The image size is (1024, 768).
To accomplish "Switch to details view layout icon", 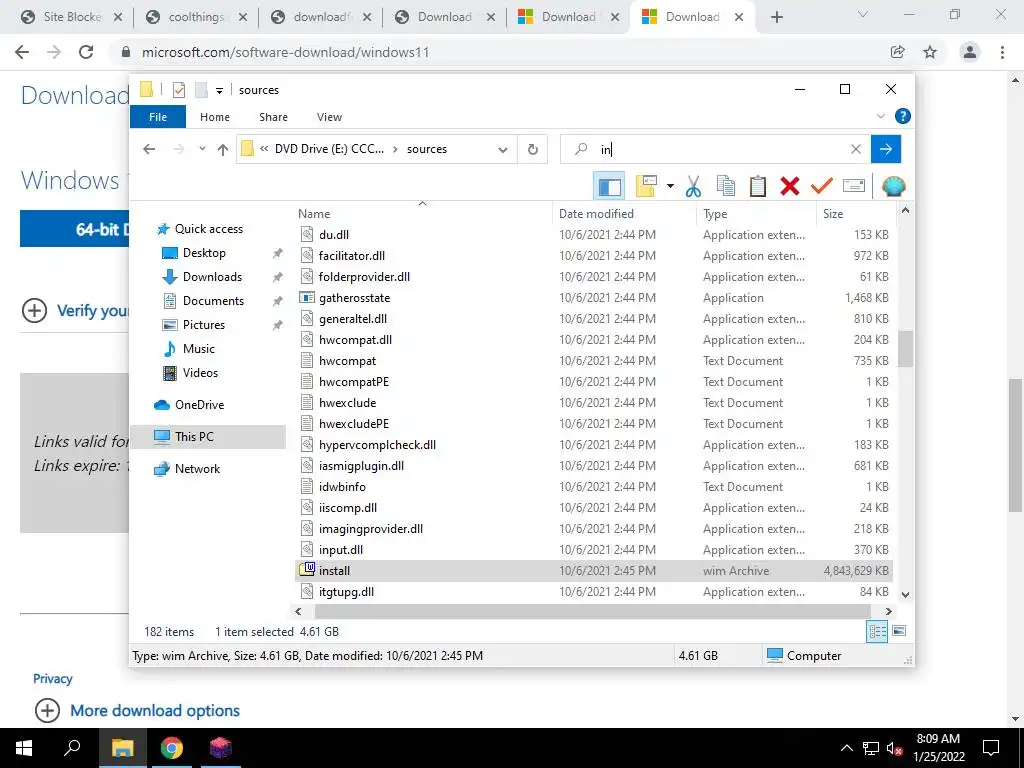I will [x=877, y=632].
